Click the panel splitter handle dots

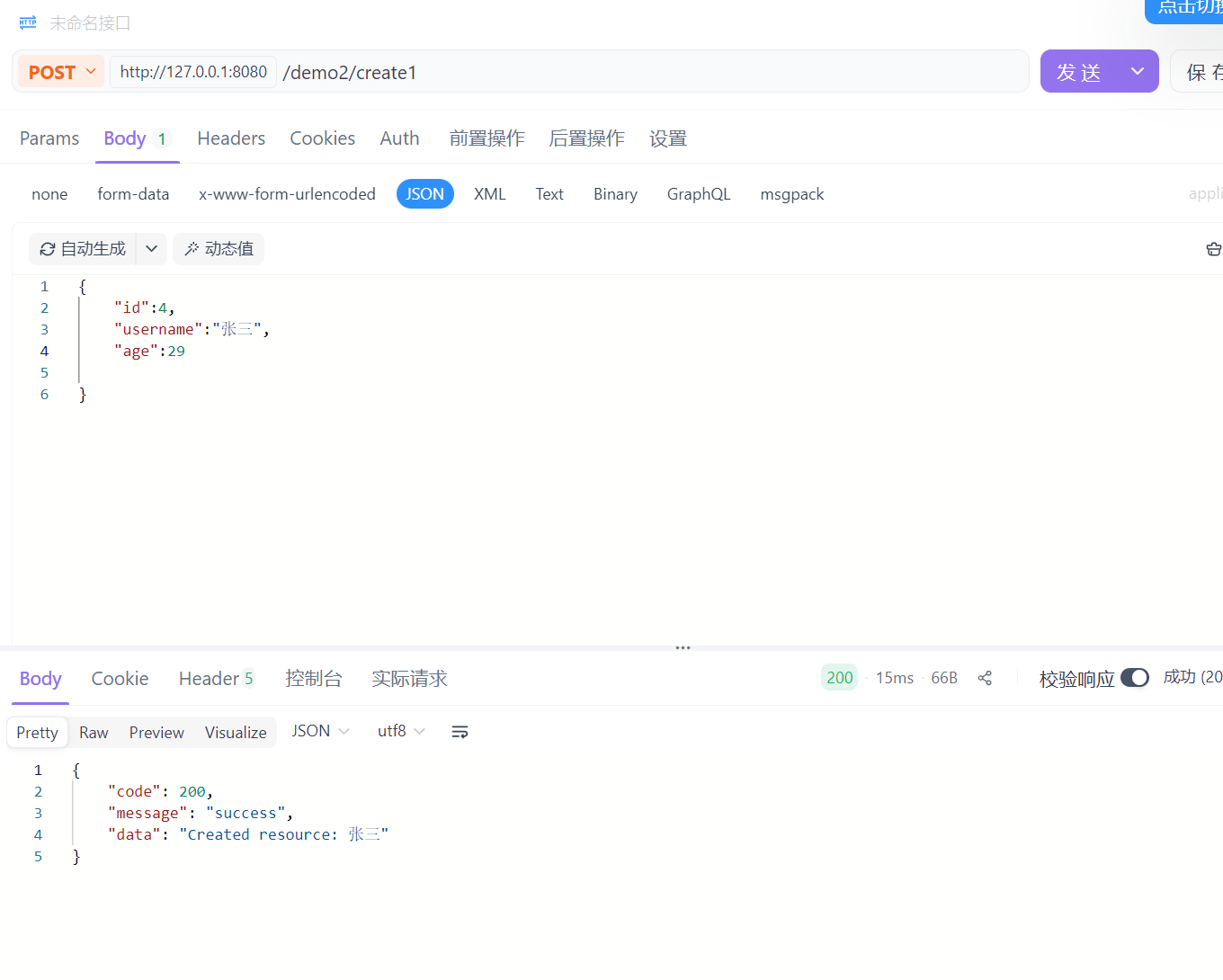click(x=683, y=647)
